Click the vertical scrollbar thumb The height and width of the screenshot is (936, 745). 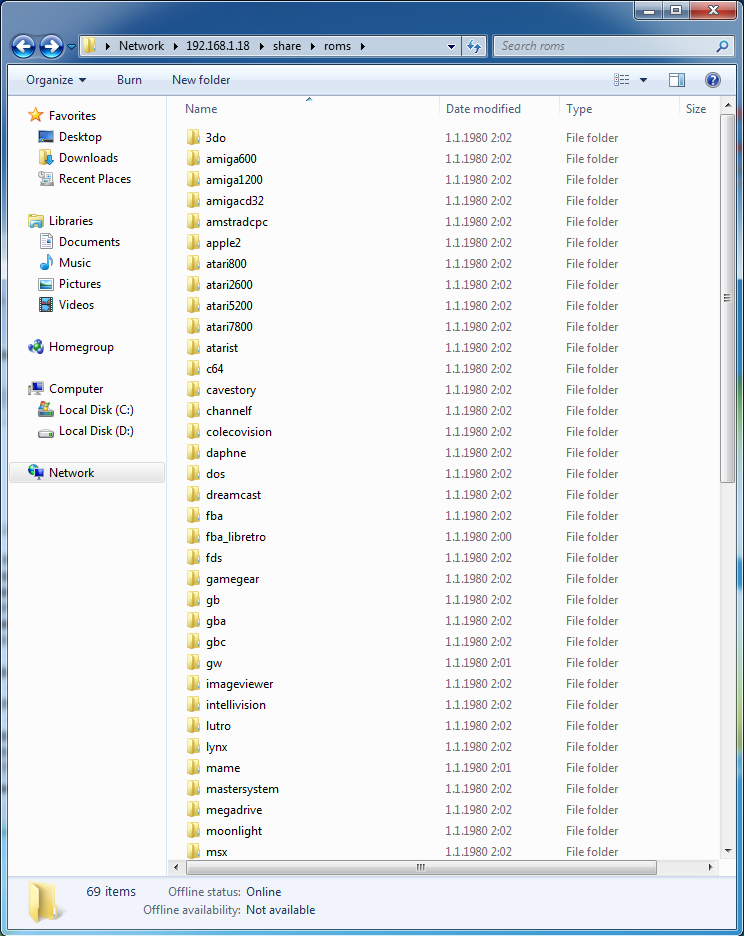pyautogui.click(x=727, y=298)
